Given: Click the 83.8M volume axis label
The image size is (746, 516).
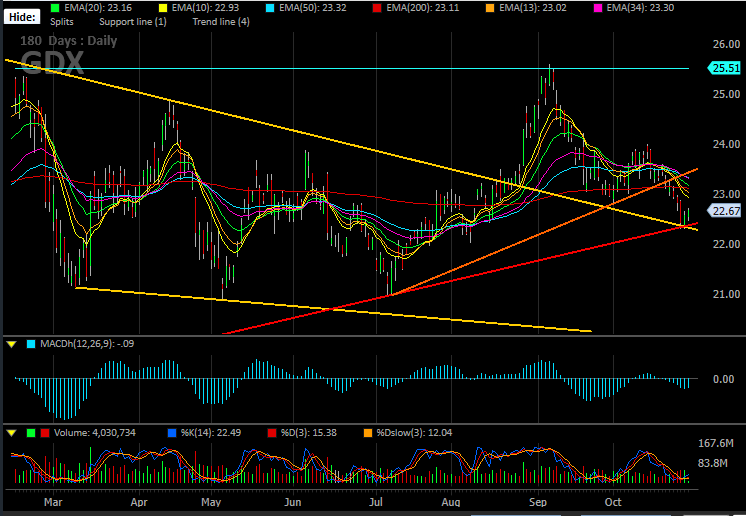Looking at the screenshot, I should coord(712,463).
